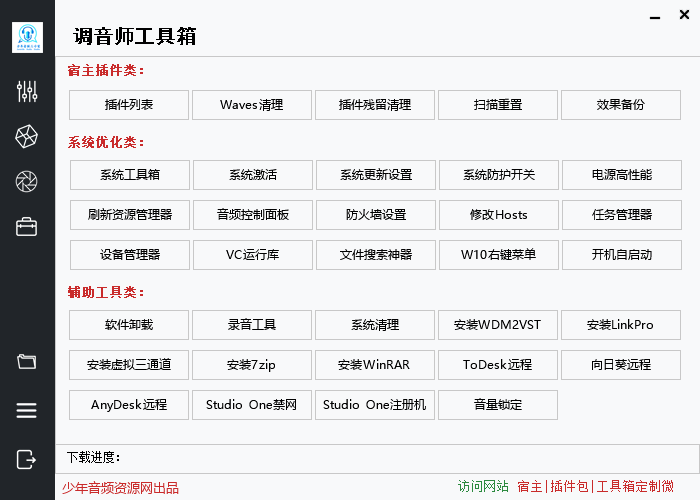Click the 宿主插件类 section heading
This screenshot has height=500, width=700.
[106, 71]
